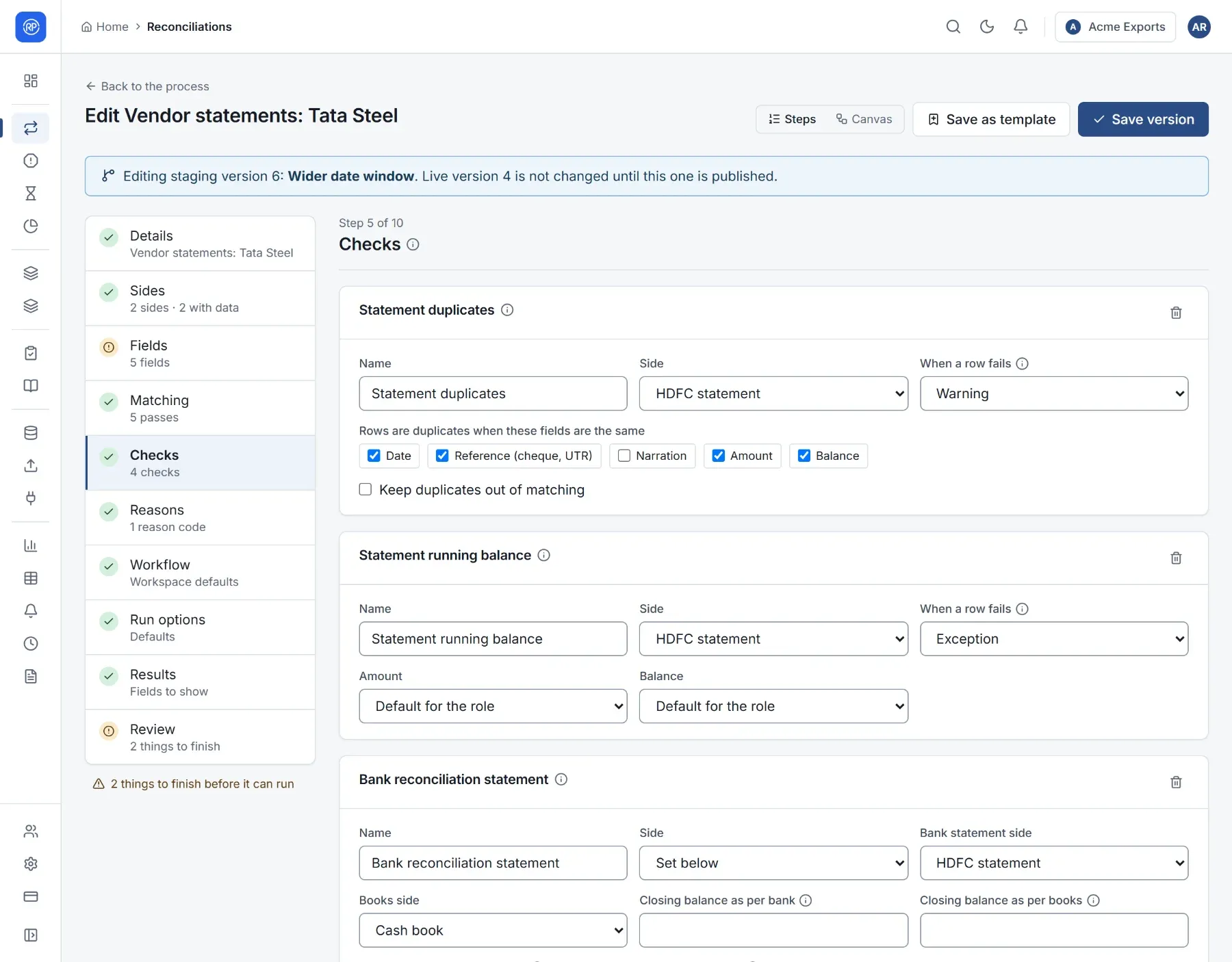1232x962 pixels.
Task: Open the bar chart icon in sidebar
Action: [31, 545]
